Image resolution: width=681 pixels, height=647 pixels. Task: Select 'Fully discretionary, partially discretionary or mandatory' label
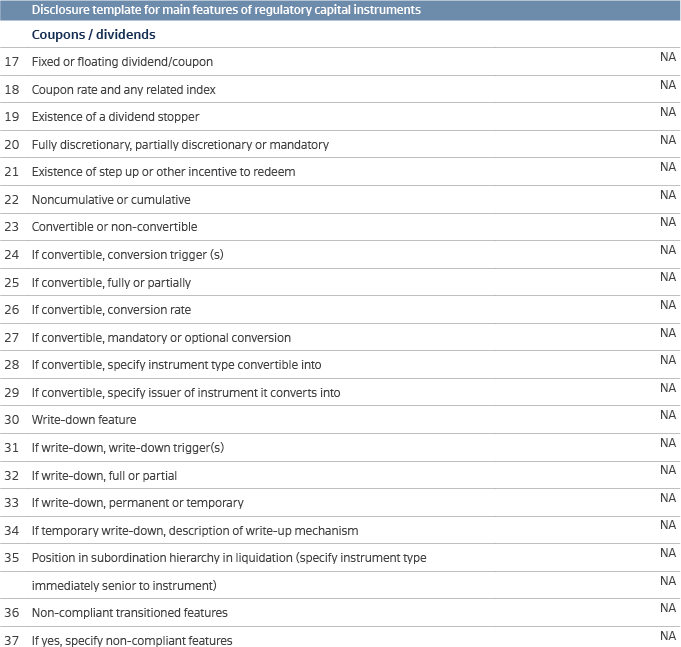point(180,145)
